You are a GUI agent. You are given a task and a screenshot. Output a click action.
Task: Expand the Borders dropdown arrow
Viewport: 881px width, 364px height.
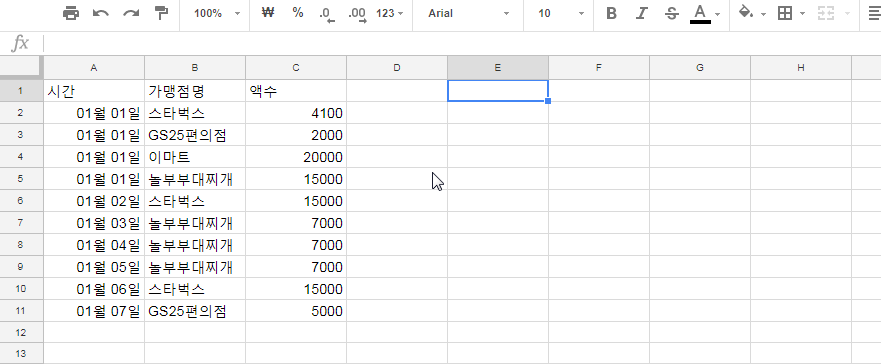pos(802,14)
